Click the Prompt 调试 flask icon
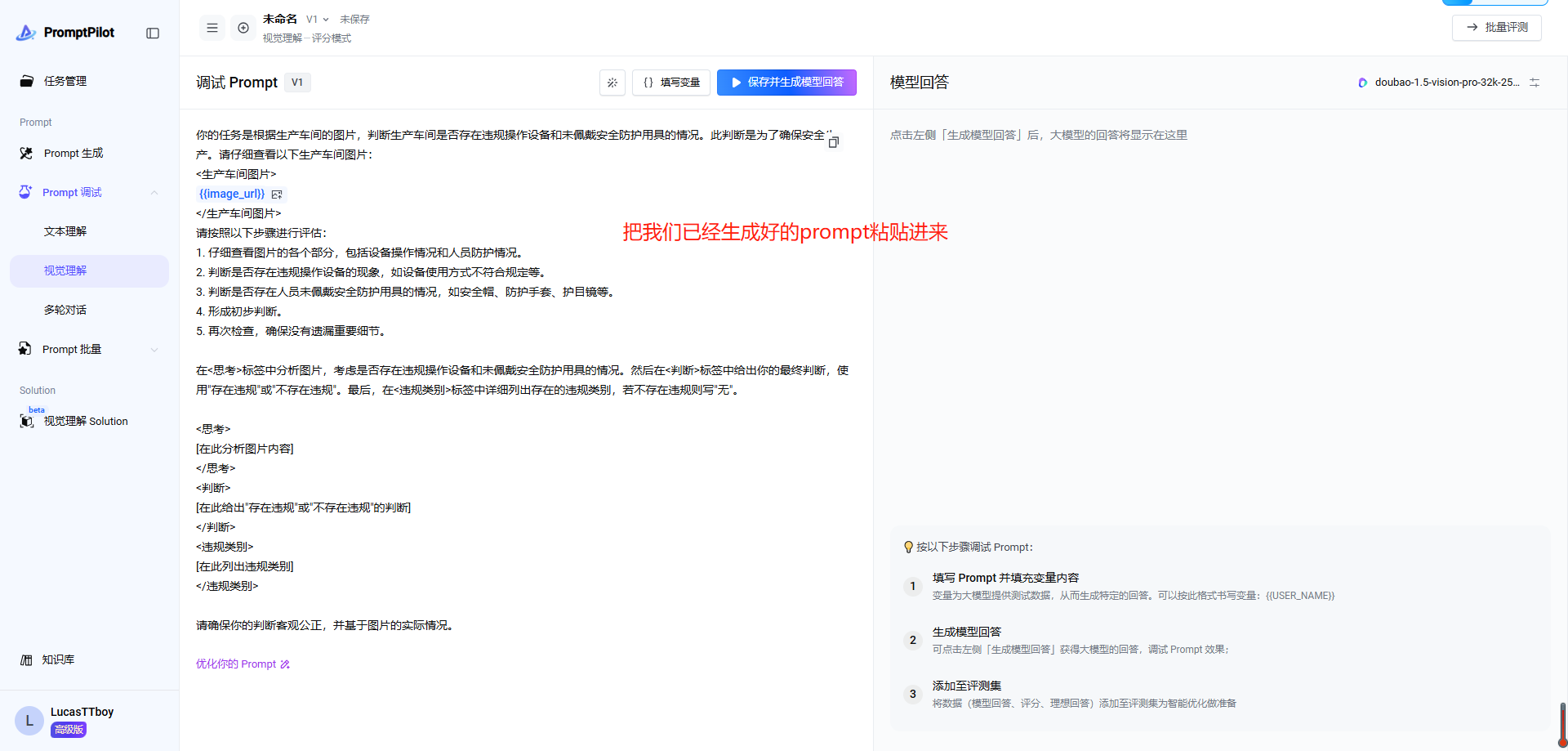The height and width of the screenshot is (751, 1568). [25, 192]
